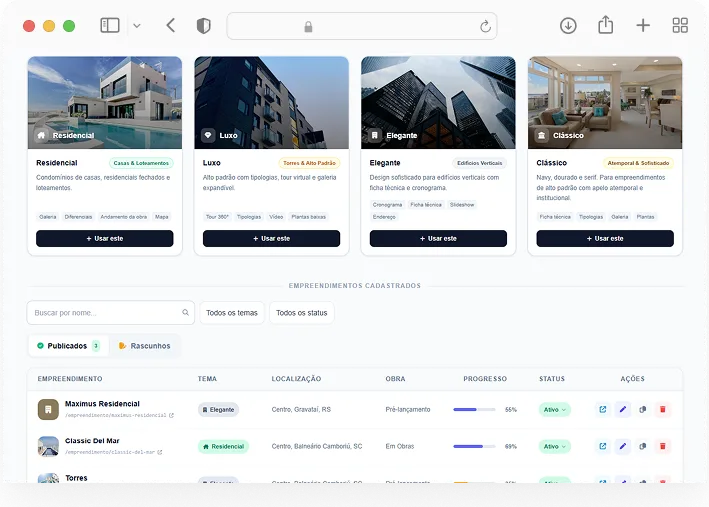The width and height of the screenshot is (709, 507).
Task: Click the Cronograma tag on the Elegante card
Action: pyautogui.click(x=387, y=205)
